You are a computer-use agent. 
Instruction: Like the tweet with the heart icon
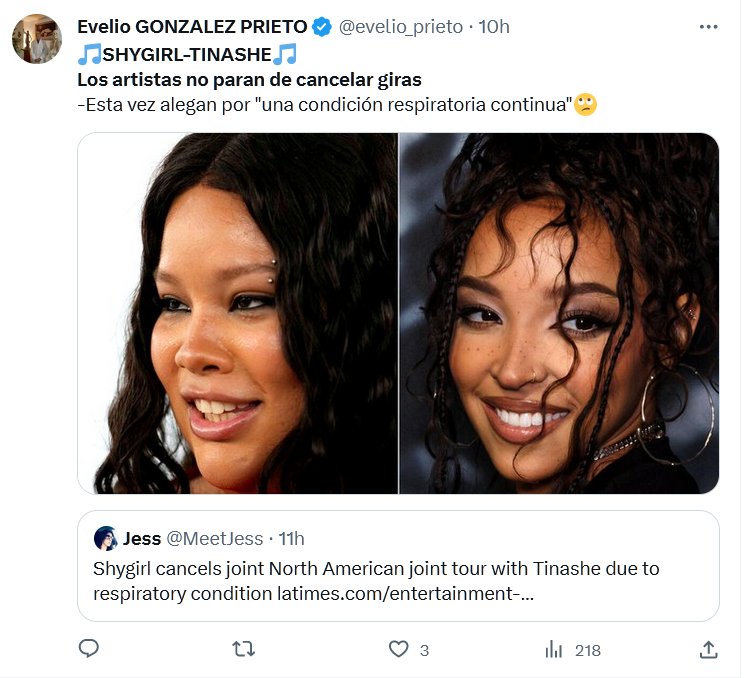399,649
